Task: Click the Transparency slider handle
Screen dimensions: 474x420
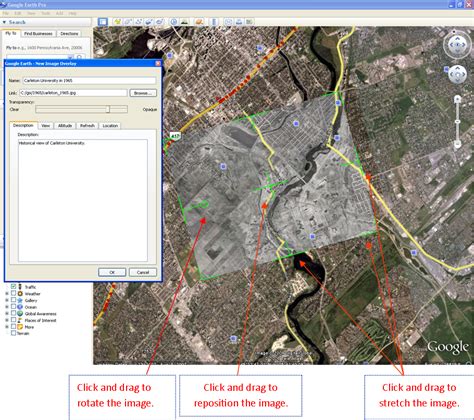Action: (108, 109)
